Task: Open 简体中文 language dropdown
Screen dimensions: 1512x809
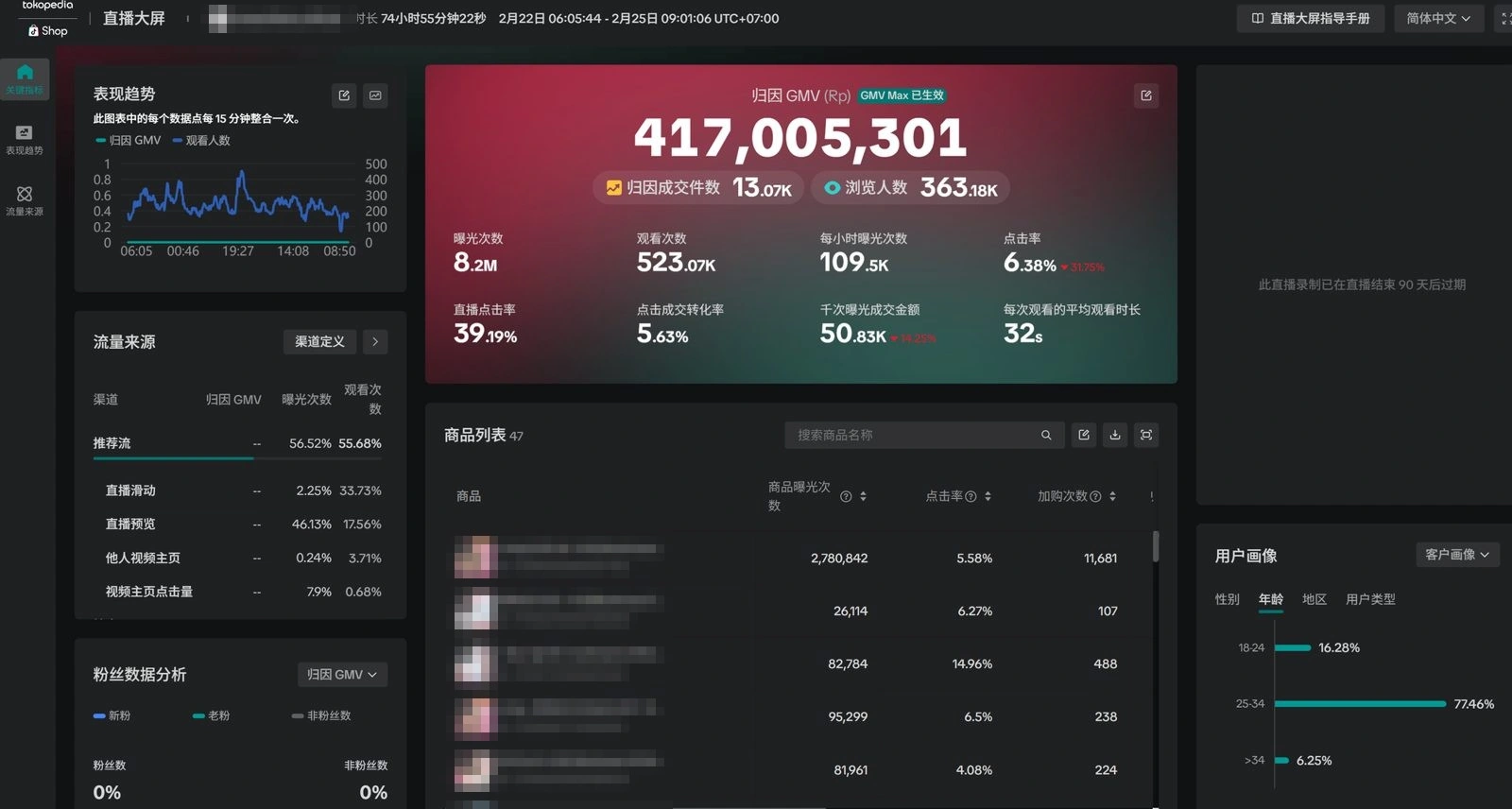Action: [1438, 19]
